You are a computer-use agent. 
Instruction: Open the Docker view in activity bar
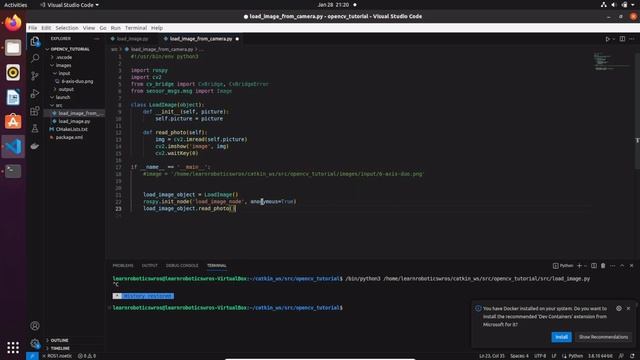pos(35,146)
